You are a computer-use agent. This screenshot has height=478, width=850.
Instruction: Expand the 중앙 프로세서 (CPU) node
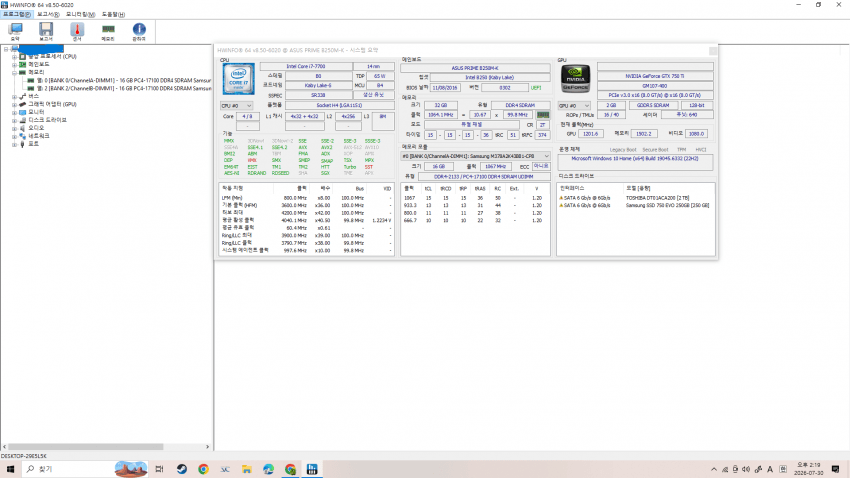(15, 56)
